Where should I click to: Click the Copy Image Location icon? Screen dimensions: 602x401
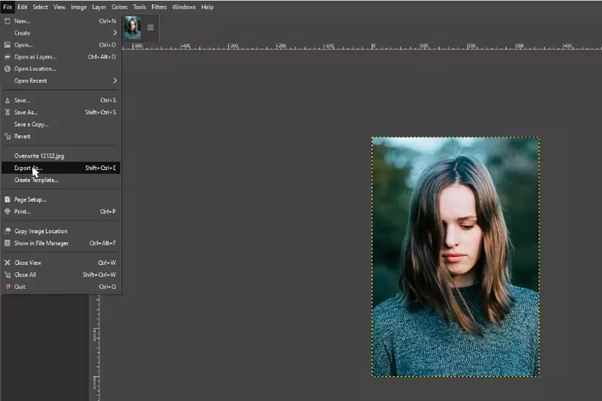[7, 231]
